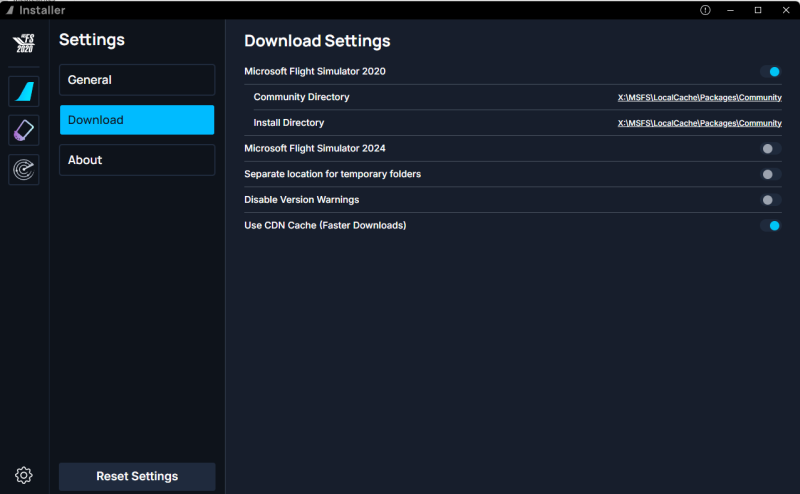Change the Install Directory path link
Image resolution: width=800 pixels, height=494 pixels.
[699, 123]
